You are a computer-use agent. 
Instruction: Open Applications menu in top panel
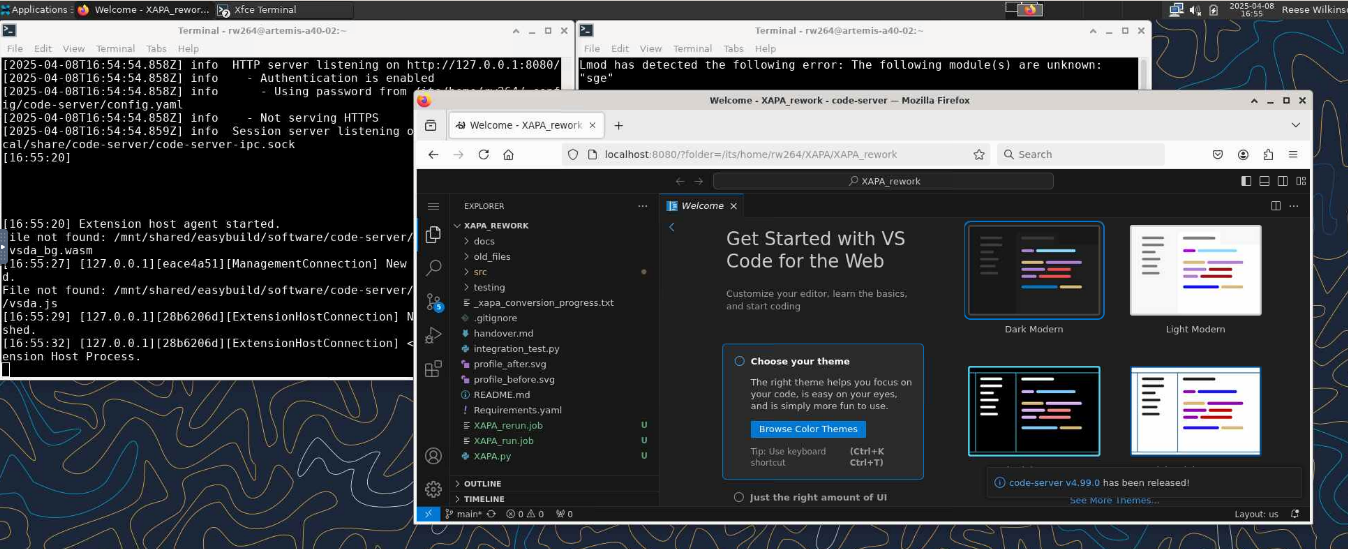click(x=34, y=9)
